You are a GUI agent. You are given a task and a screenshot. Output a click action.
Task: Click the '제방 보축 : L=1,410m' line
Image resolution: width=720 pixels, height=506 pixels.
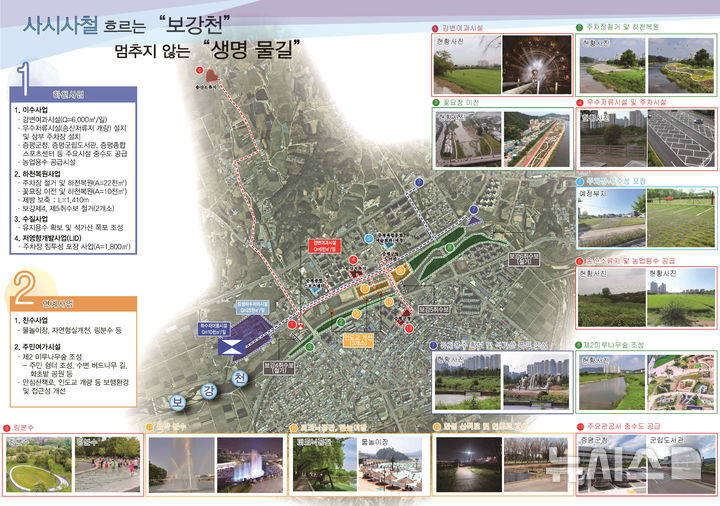tap(56, 200)
